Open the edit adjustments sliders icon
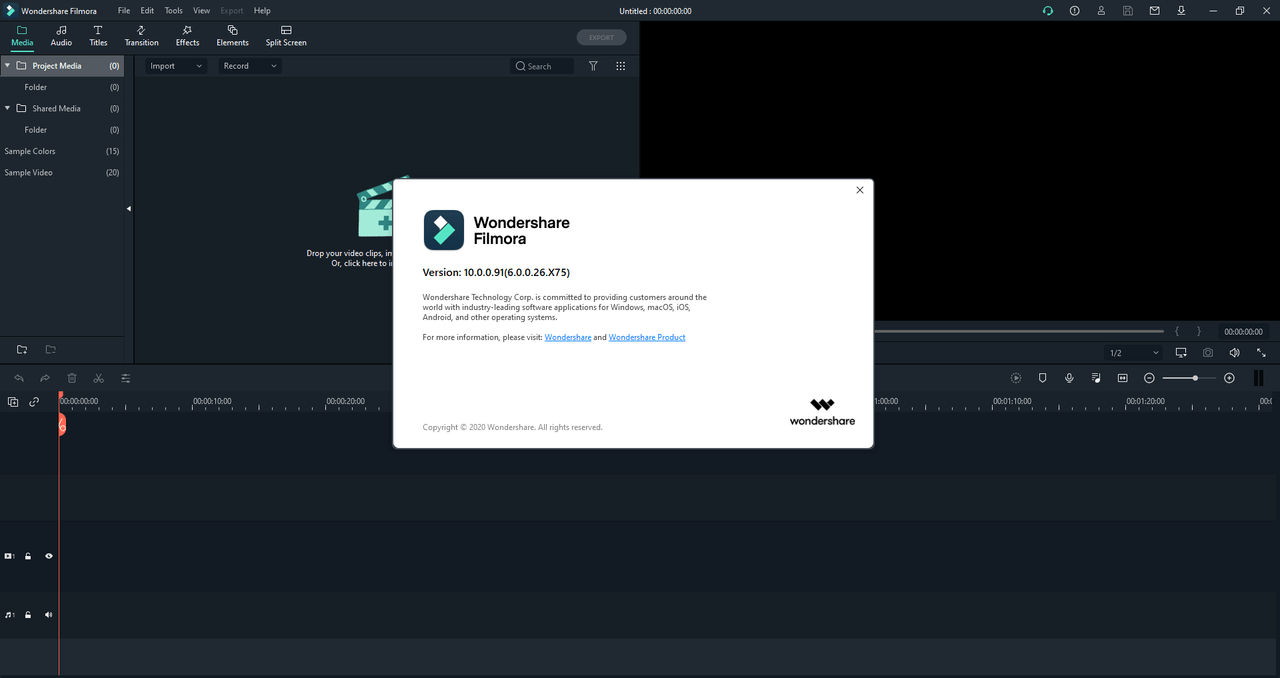 click(x=125, y=378)
